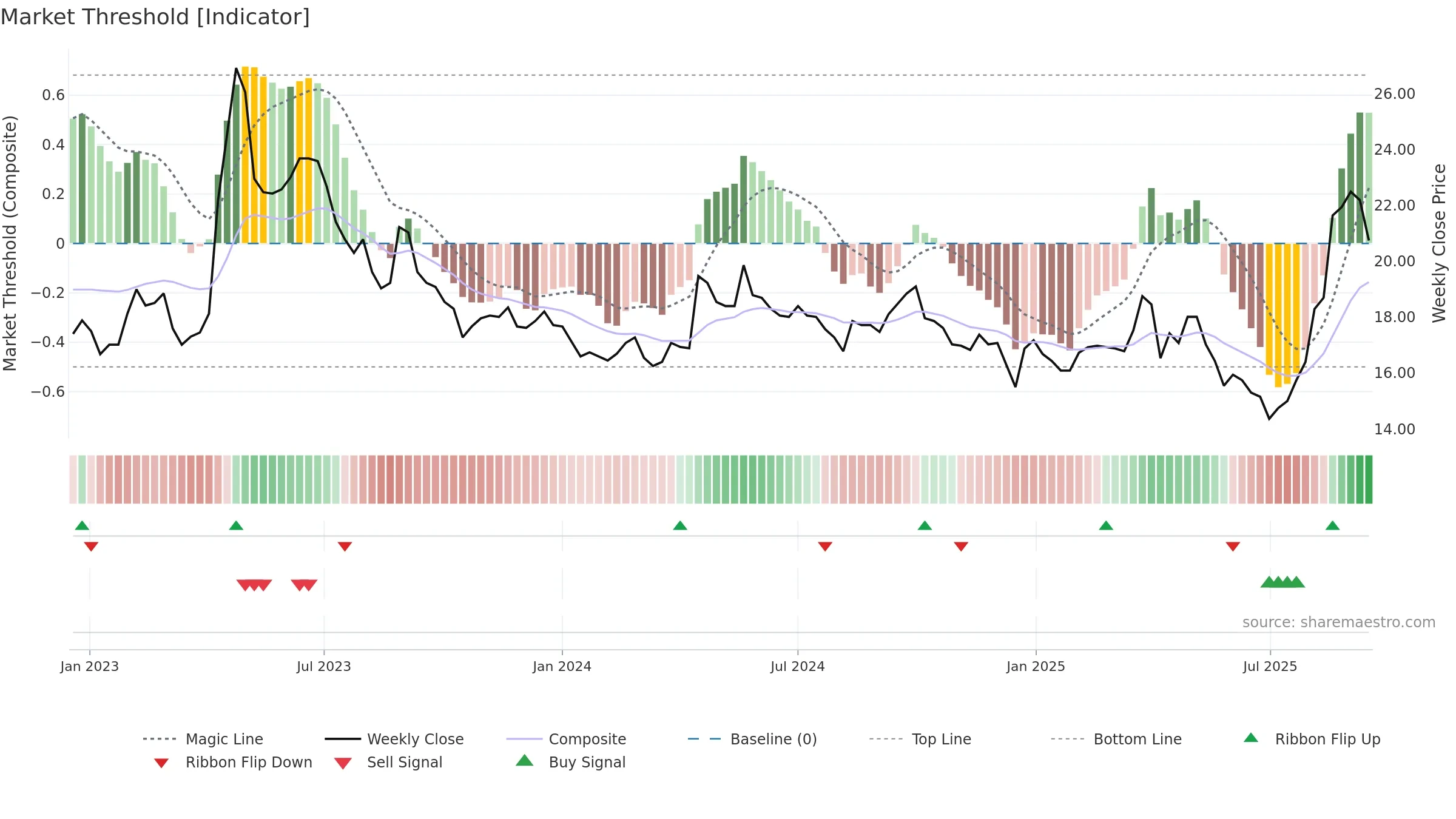Select the ribbon flip down marker near November 2024

pyautogui.click(x=961, y=547)
